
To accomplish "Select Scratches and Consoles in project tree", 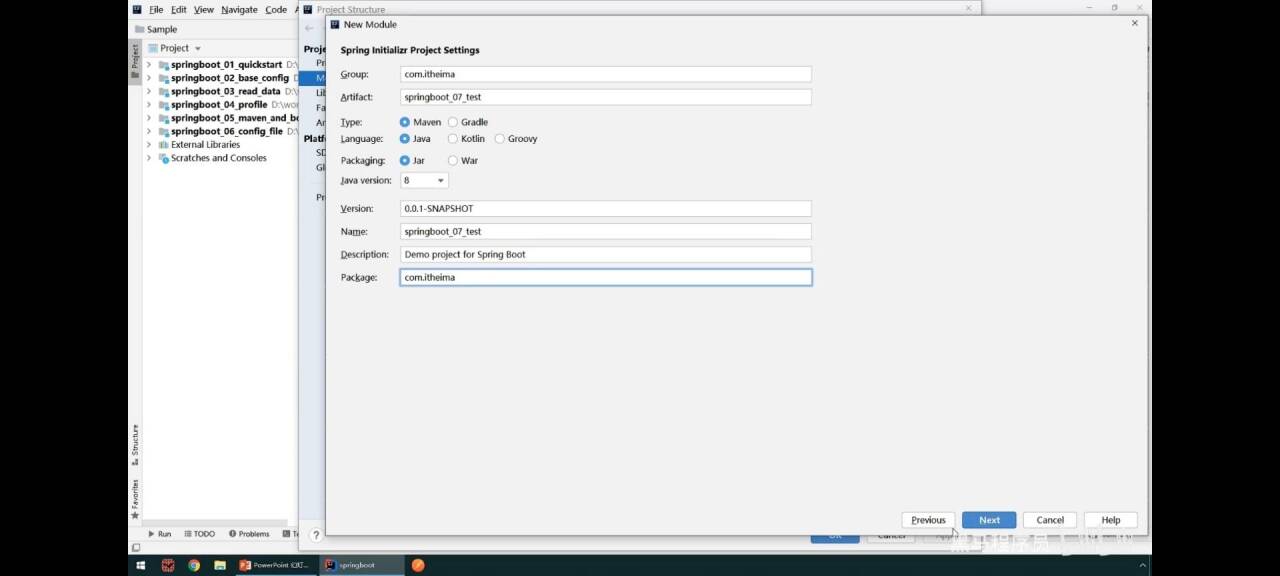I will coord(218,158).
